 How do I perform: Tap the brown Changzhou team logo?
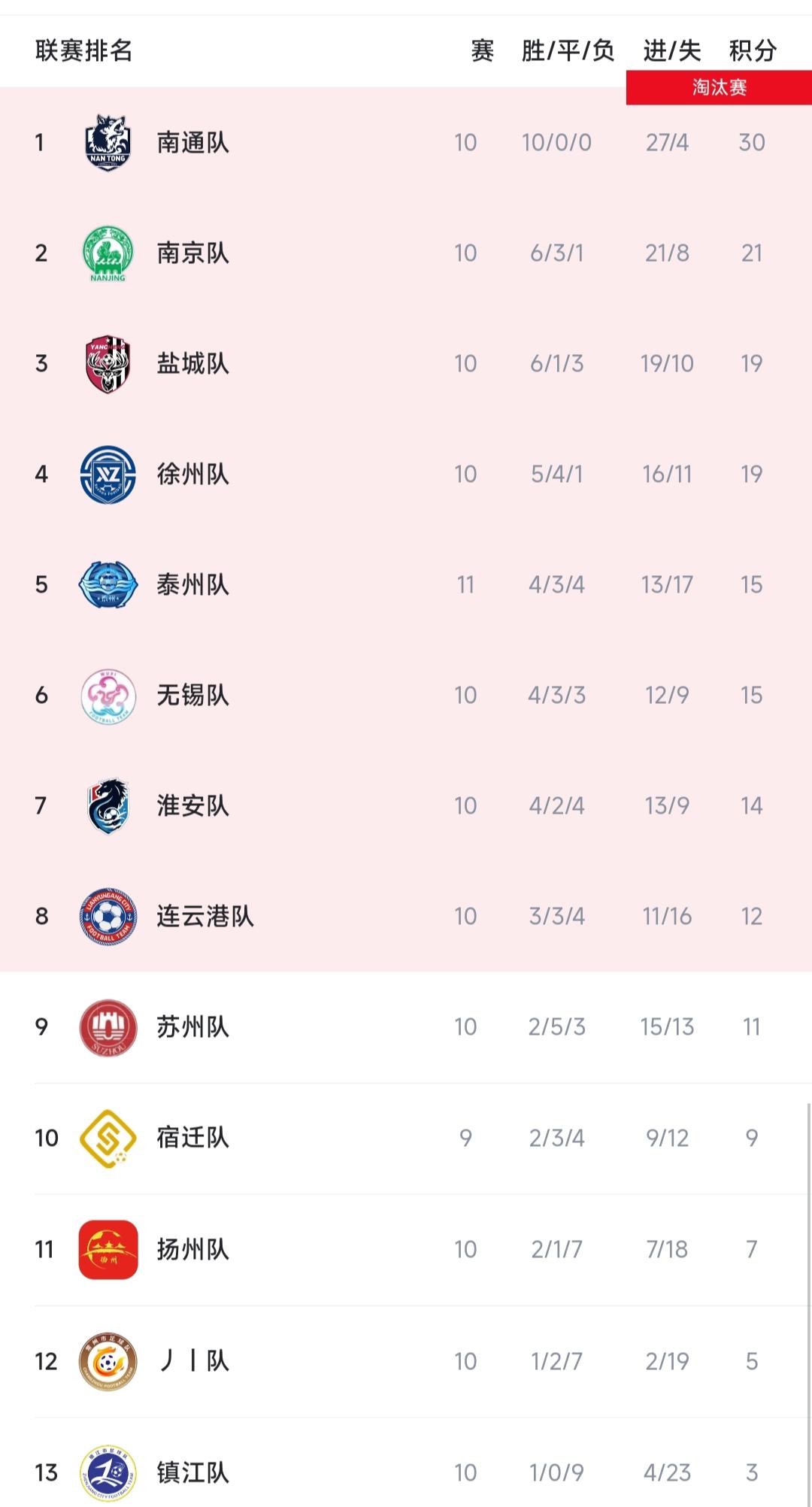pyautogui.click(x=108, y=1361)
